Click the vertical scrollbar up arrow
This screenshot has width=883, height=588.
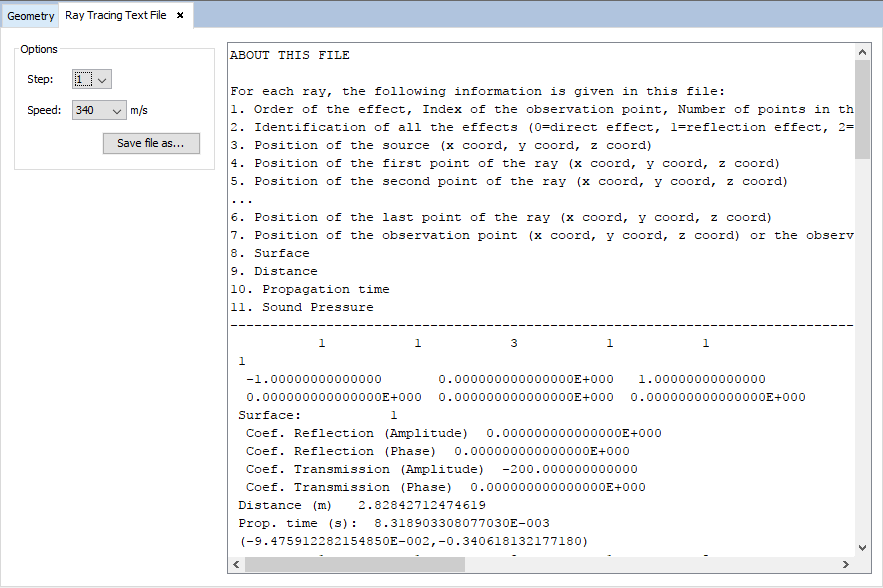coord(863,51)
